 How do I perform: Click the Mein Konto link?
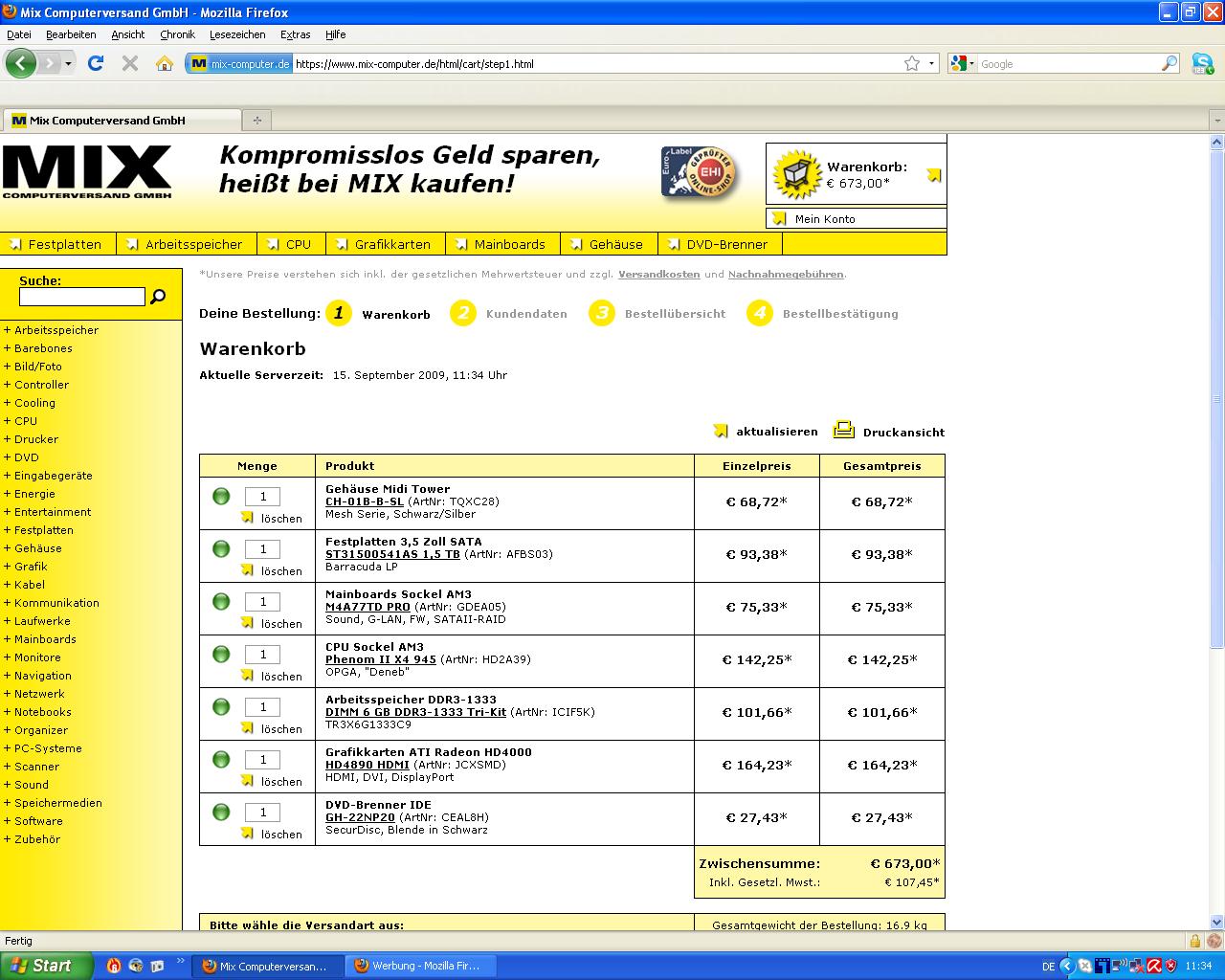(825, 219)
